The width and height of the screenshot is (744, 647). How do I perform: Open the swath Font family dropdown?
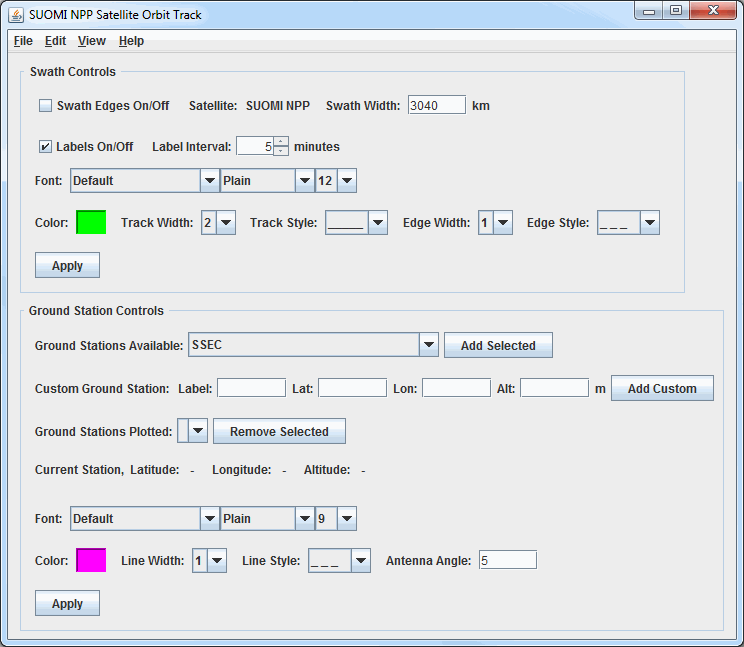[x=145, y=181]
